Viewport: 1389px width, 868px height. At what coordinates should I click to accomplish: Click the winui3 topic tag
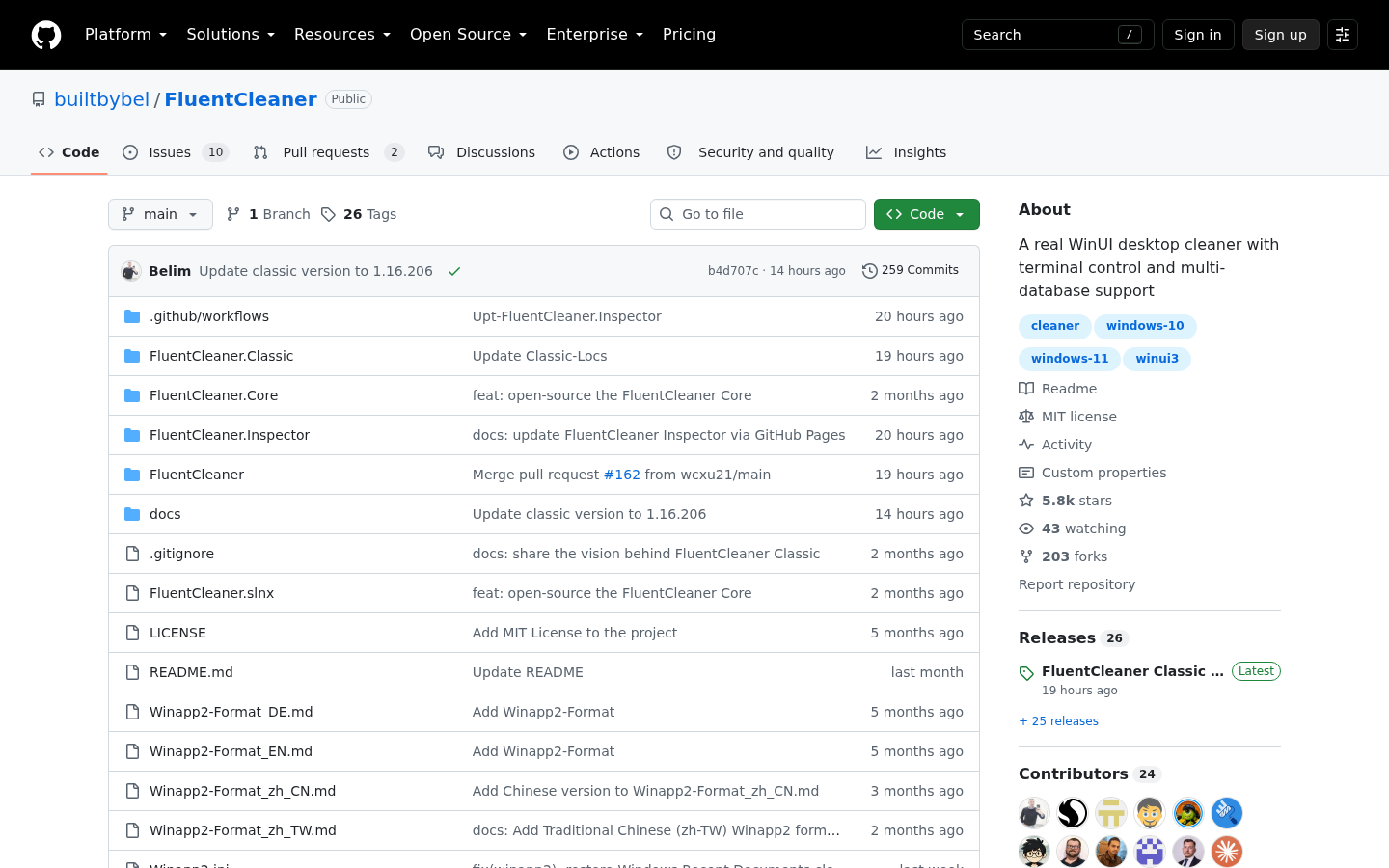tap(1157, 359)
